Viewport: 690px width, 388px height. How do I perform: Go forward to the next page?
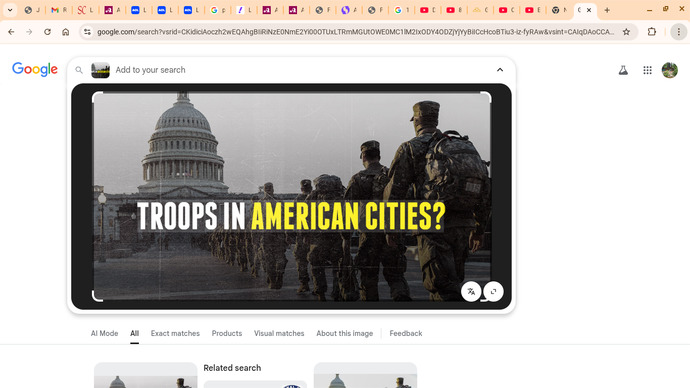[x=29, y=32]
